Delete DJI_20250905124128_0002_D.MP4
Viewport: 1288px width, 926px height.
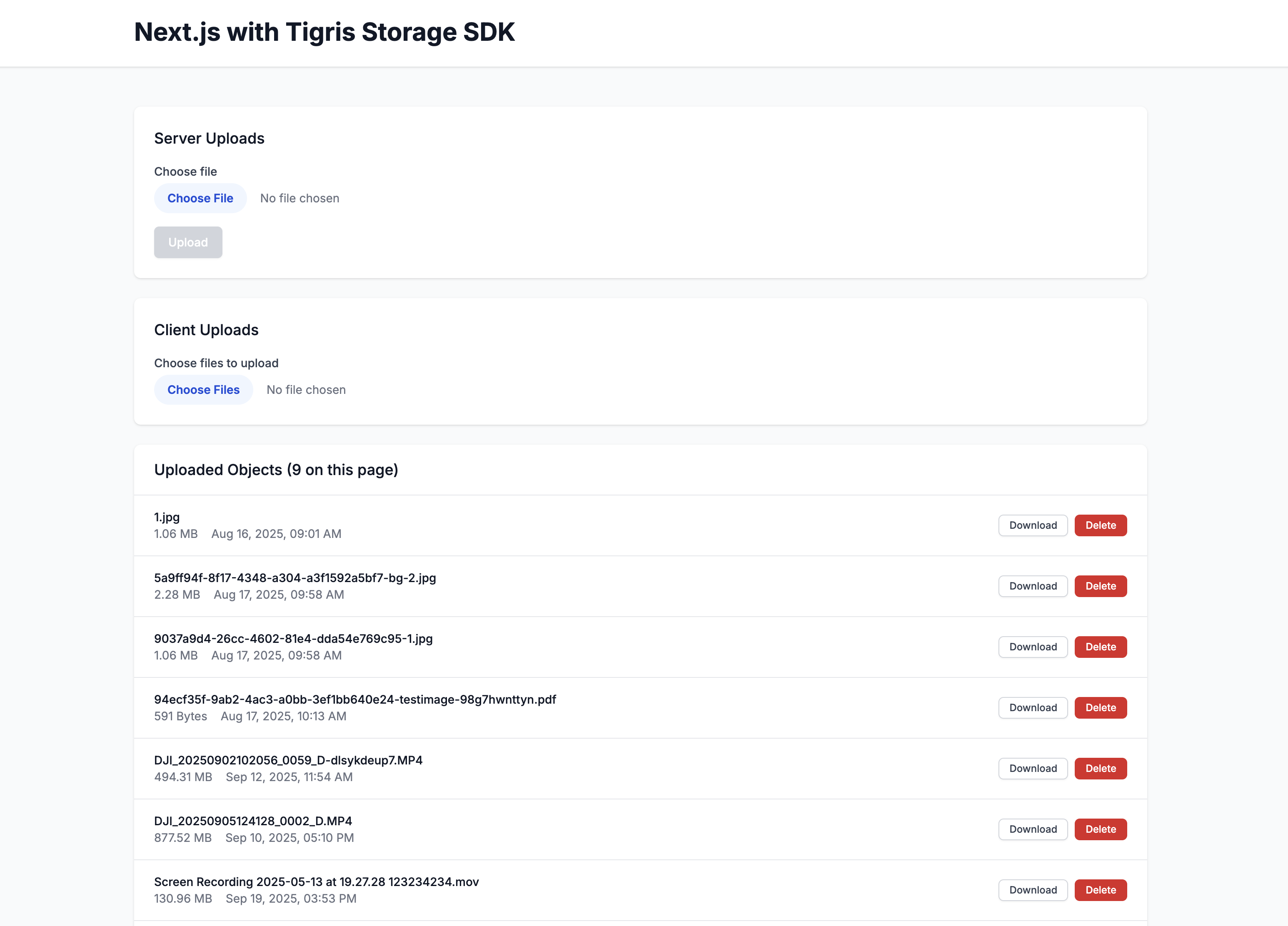[x=1100, y=829]
